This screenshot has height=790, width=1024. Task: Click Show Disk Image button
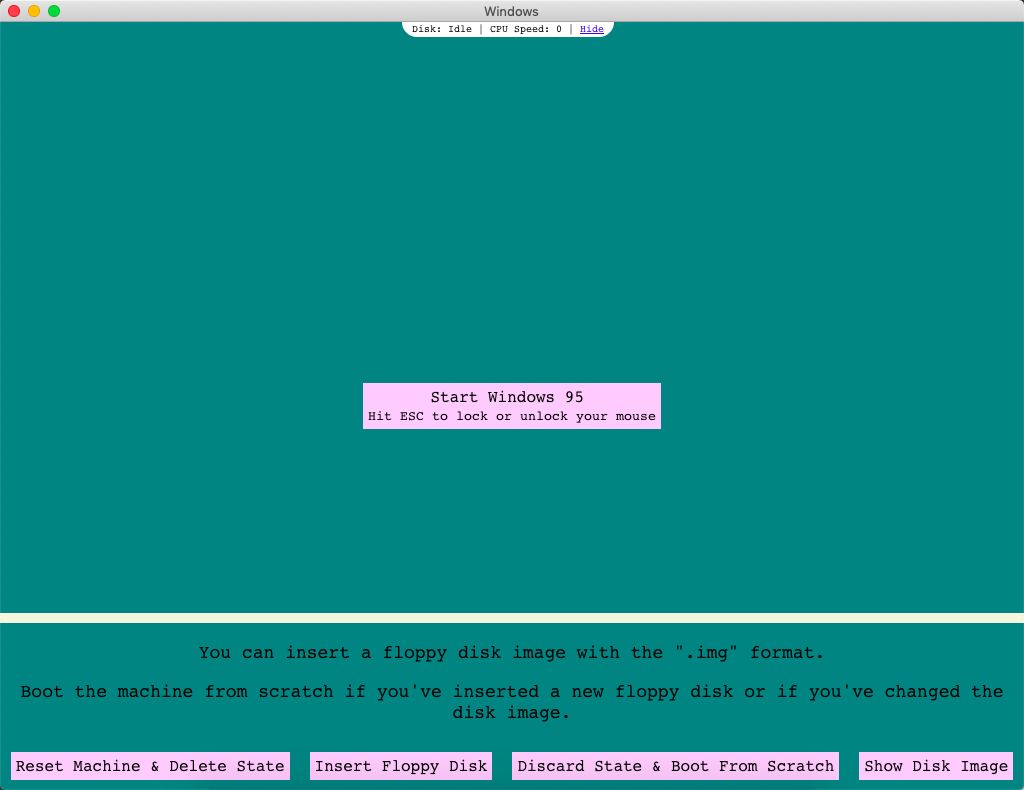point(936,766)
